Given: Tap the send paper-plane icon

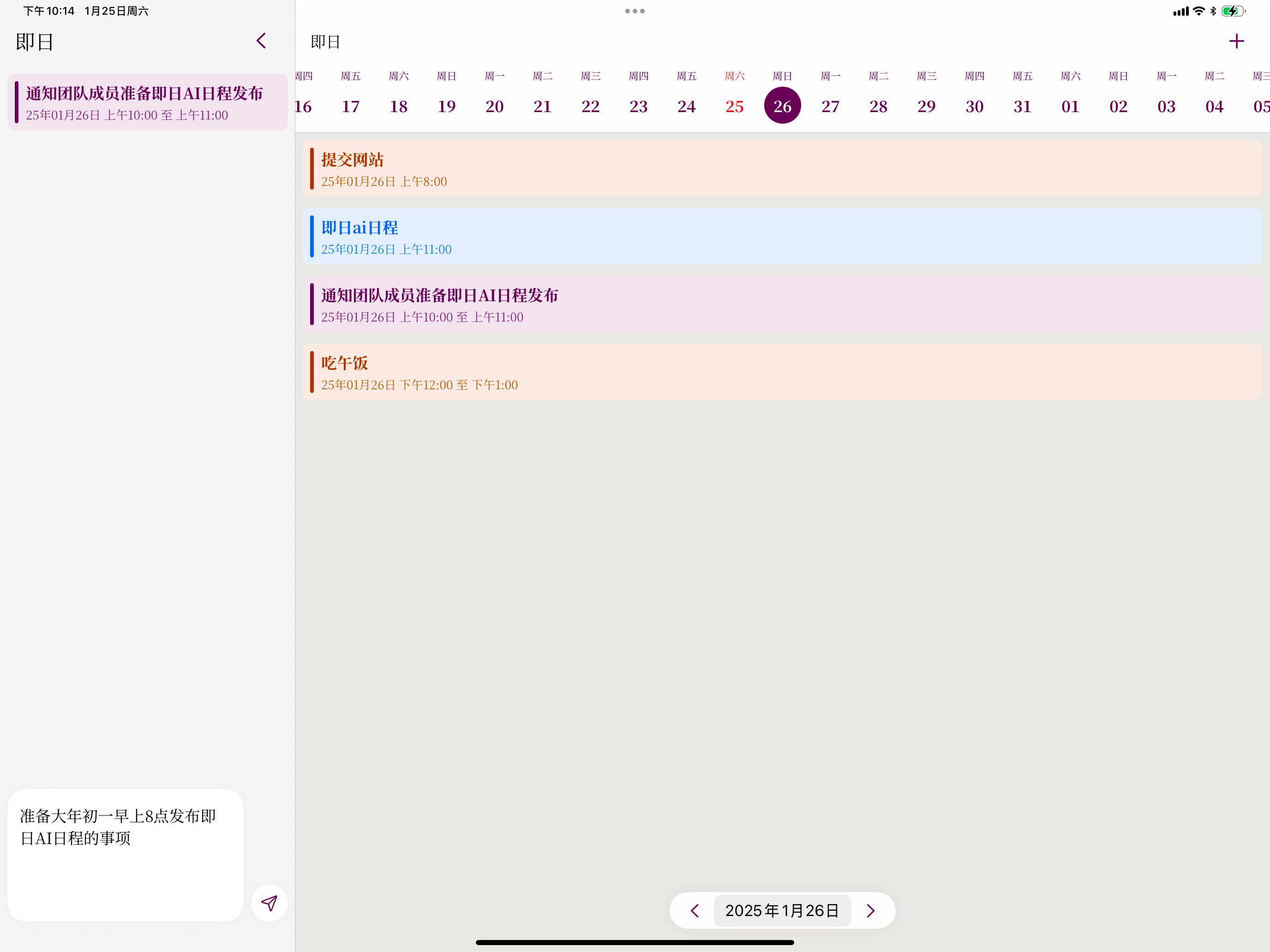Looking at the screenshot, I should (269, 903).
